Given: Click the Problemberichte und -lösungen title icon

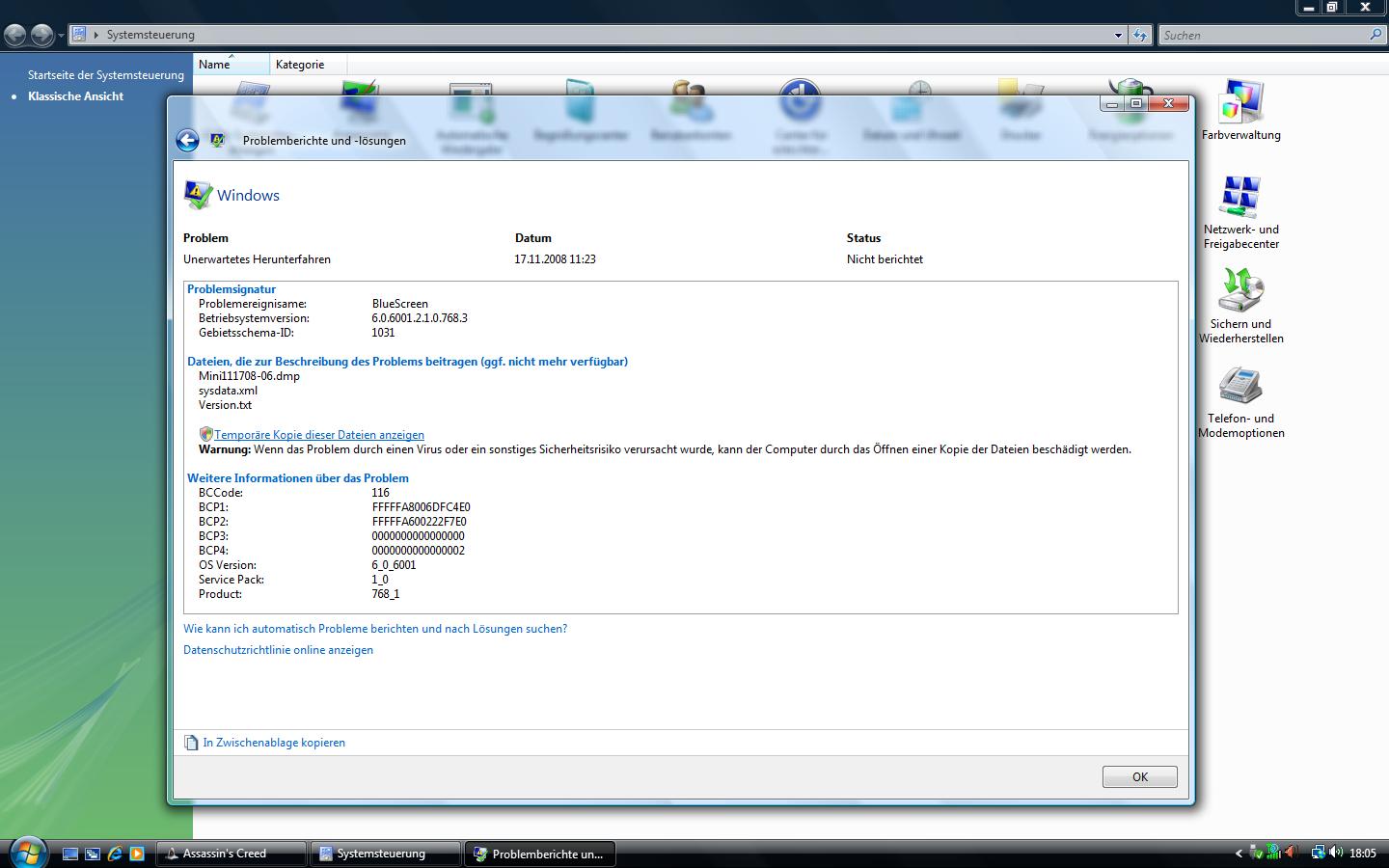Looking at the screenshot, I should point(218,141).
